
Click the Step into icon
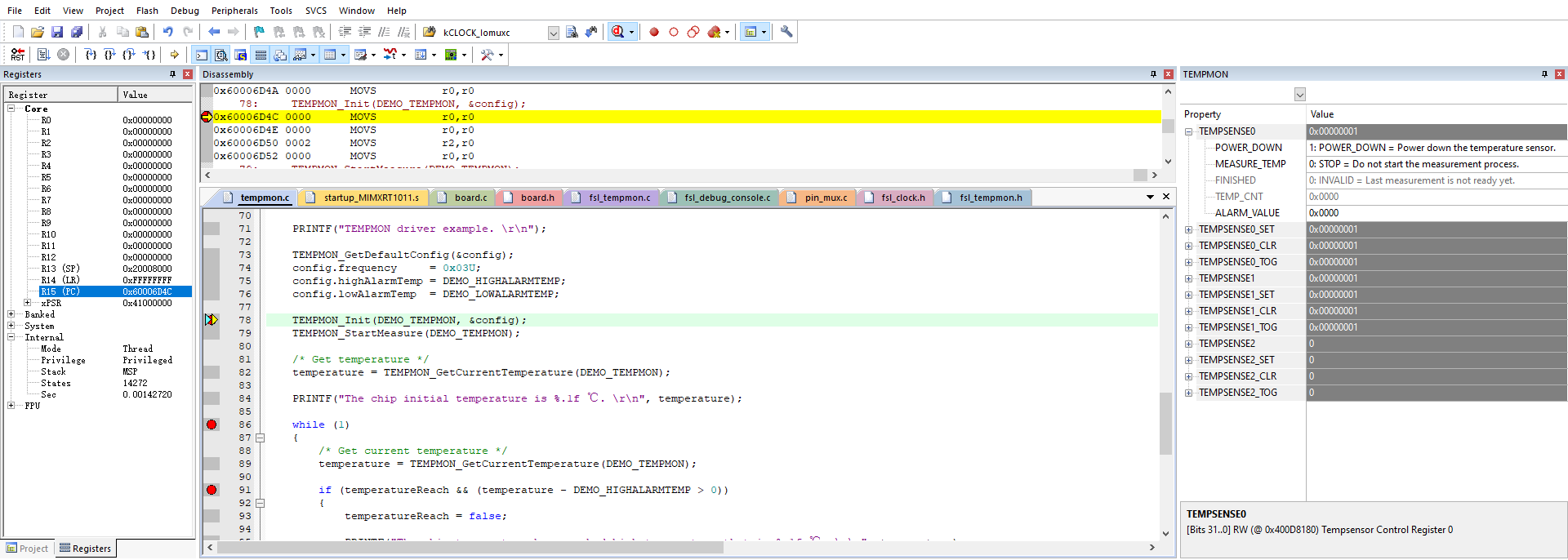(91, 55)
